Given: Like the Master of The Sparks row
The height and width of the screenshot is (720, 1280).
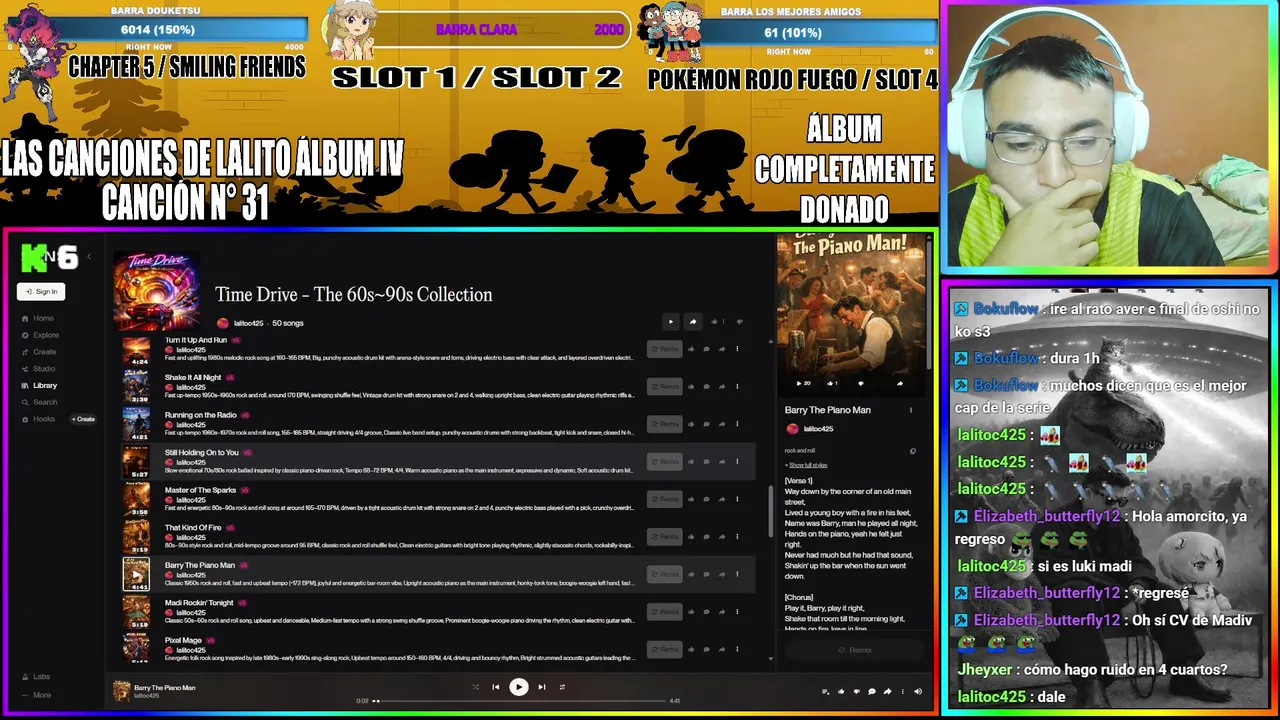Looking at the screenshot, I should coord(691,499).
